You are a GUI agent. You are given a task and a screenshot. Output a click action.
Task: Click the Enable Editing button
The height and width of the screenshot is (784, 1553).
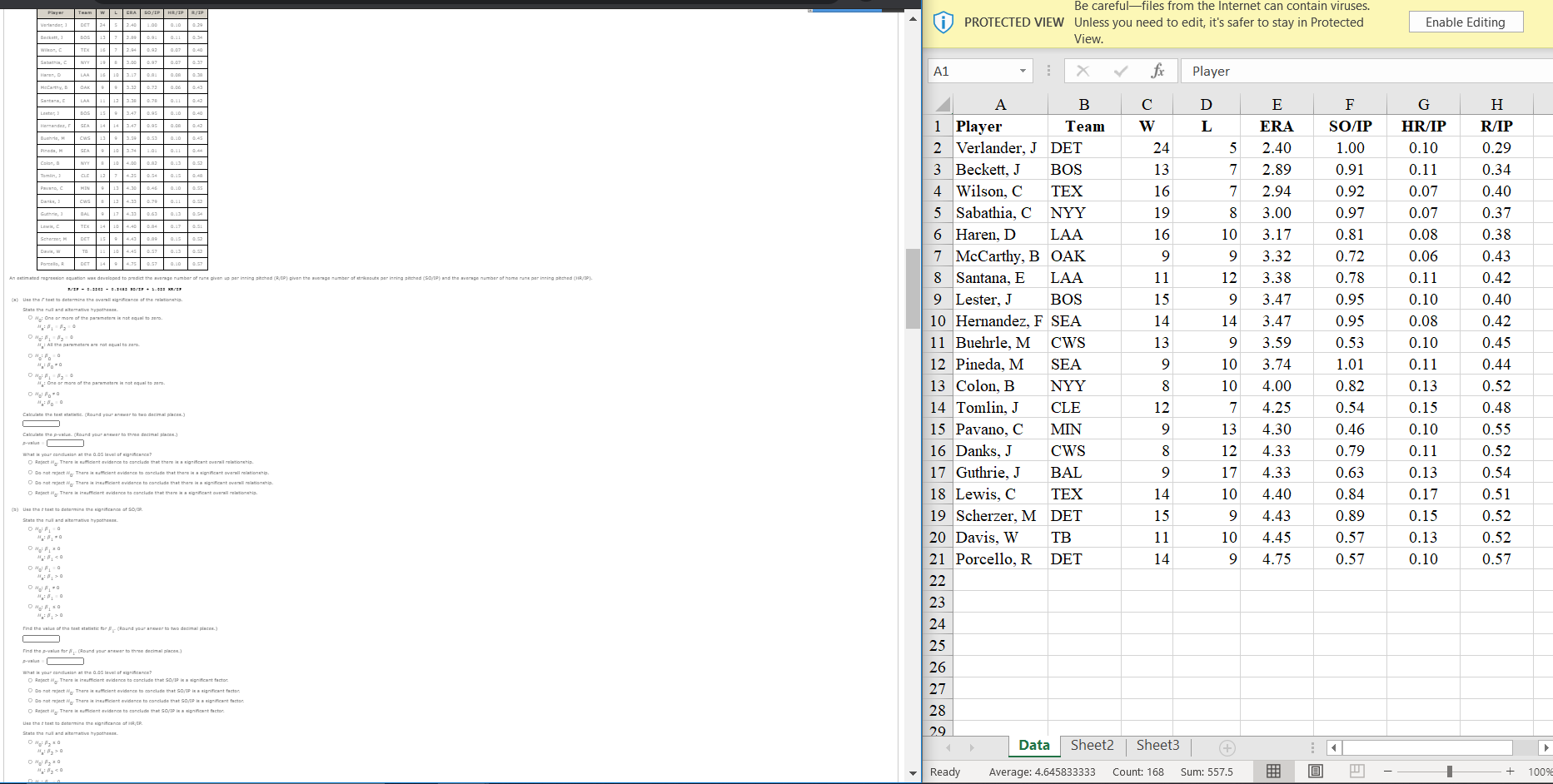1466,22
